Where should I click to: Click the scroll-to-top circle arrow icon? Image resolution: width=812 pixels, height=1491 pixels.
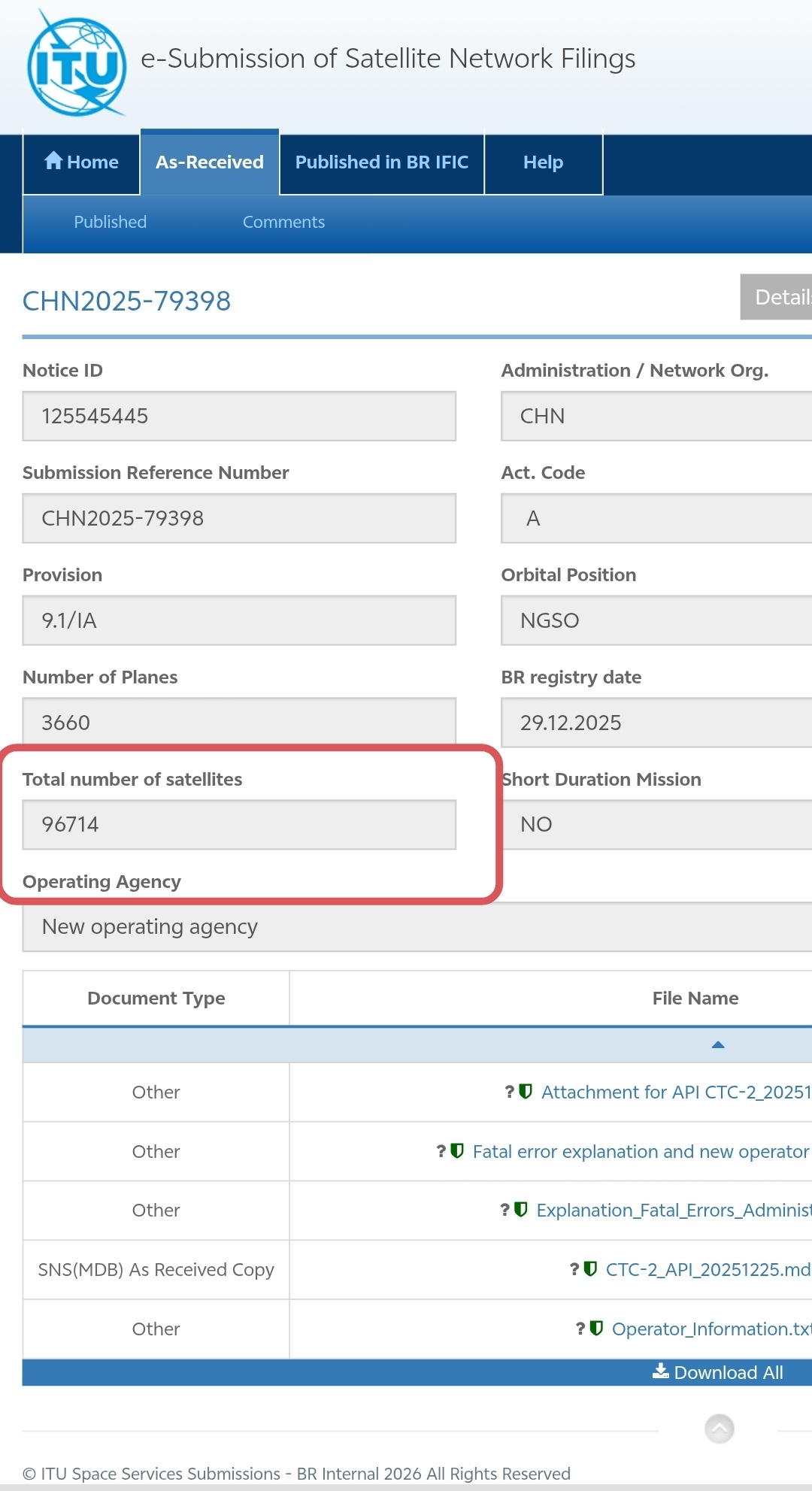coord(719,1429)
